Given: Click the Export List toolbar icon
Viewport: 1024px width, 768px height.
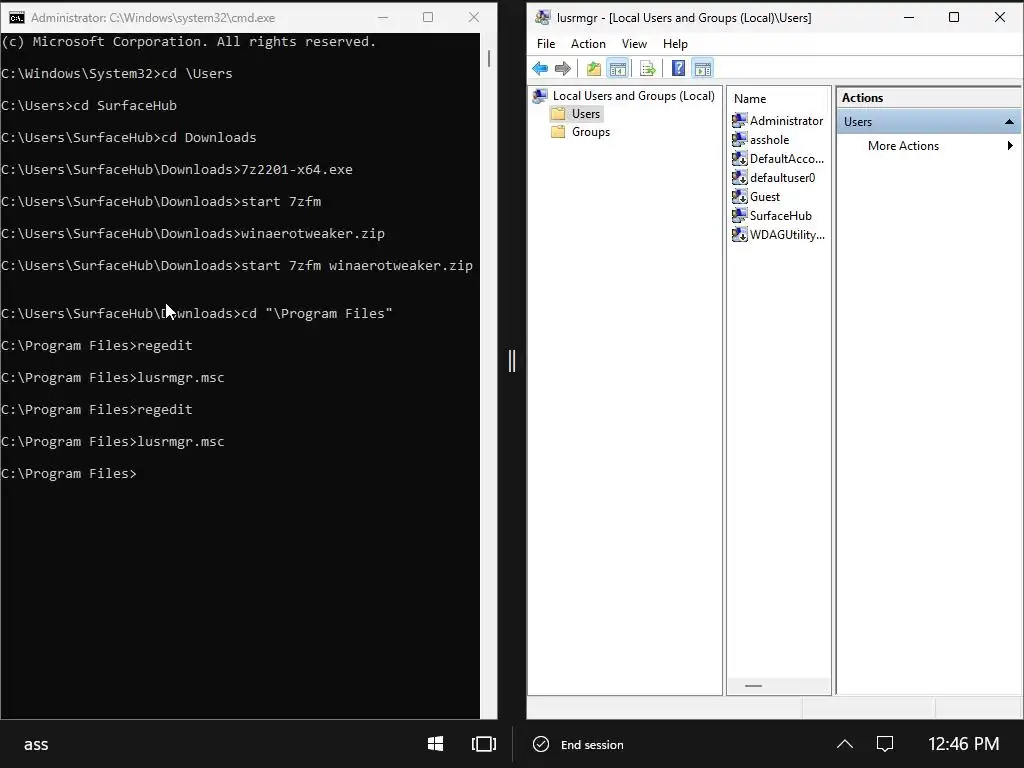Looking at the screenshot, I should pos(647,68).
